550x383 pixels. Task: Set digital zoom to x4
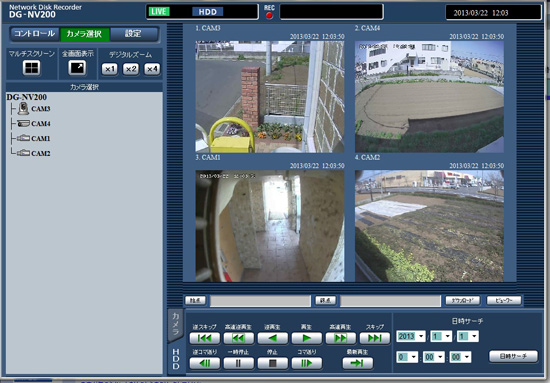(152, 69)
